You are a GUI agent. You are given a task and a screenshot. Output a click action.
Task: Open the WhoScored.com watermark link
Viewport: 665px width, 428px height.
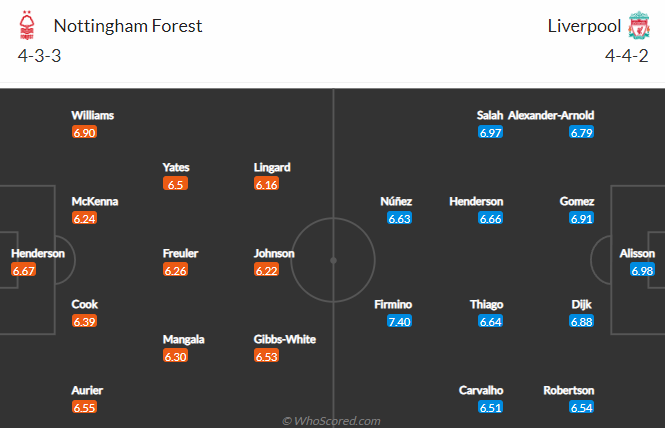tap(331, 421)
